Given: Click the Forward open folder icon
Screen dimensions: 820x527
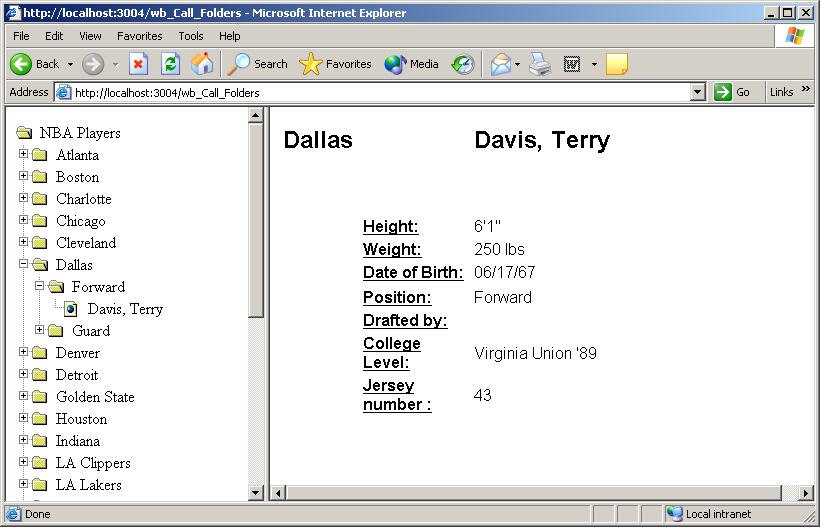Looking at the screenshot, I should [56, 287].
